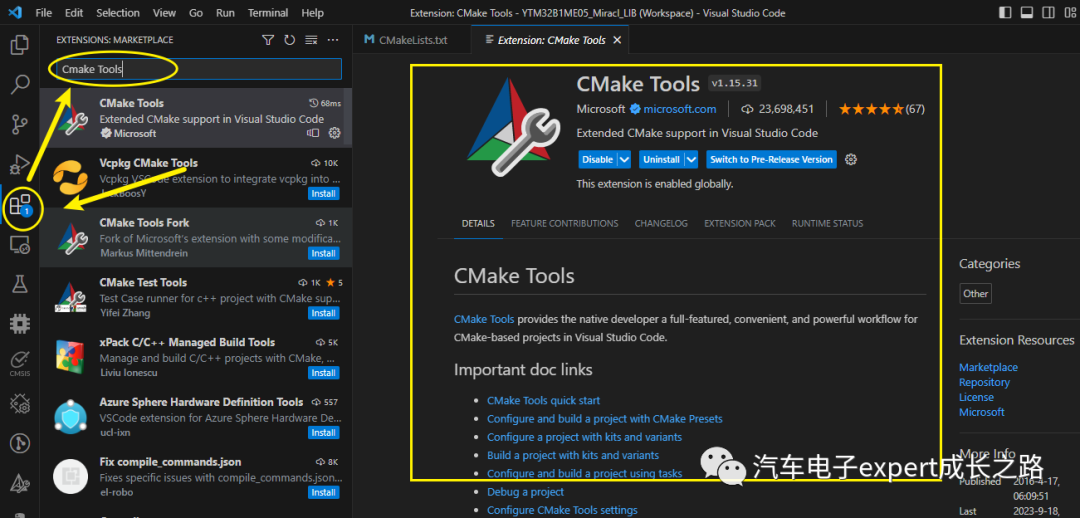1080x518 pixels.
Task: Open the Repository resource link
Action: point(984,382)
